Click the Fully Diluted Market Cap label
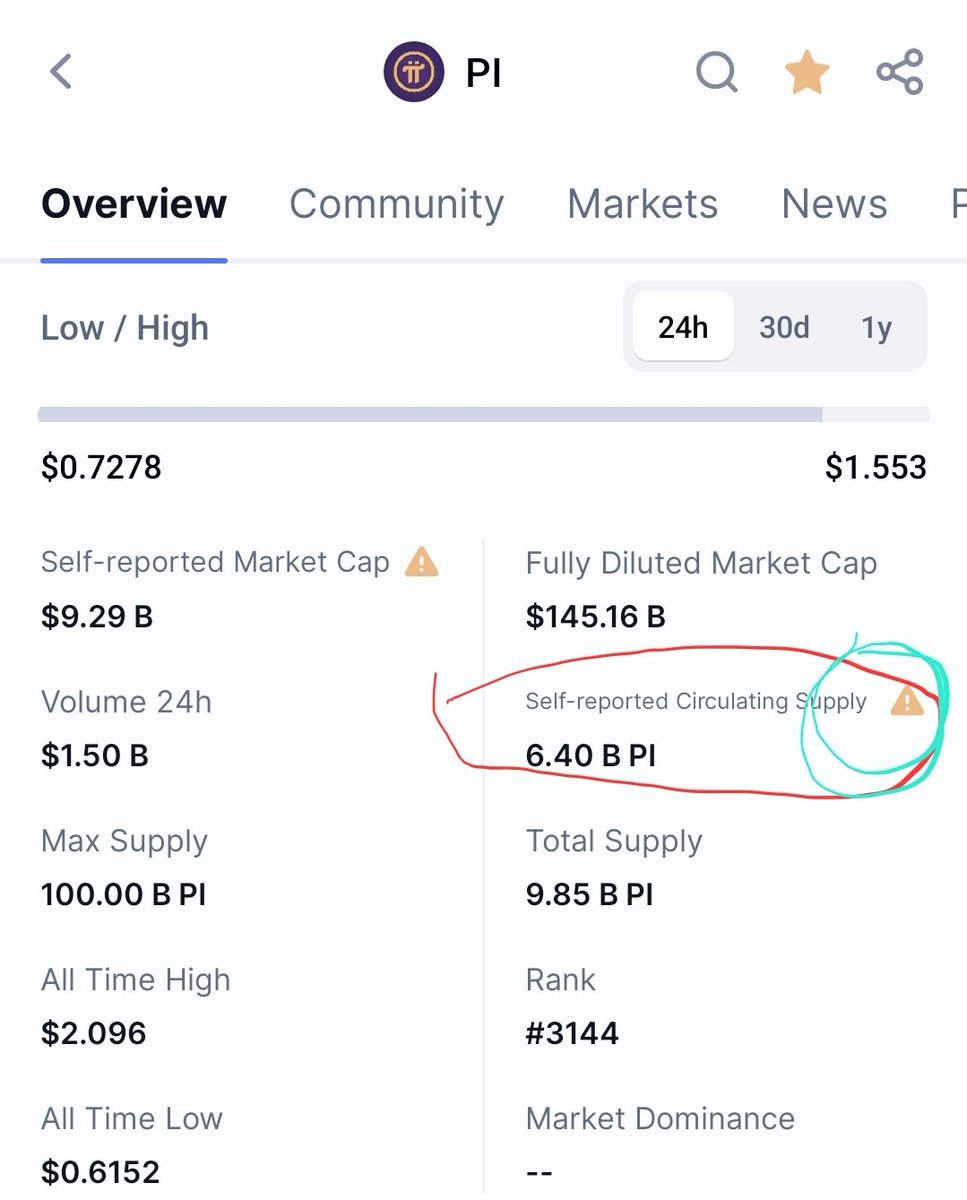 click(701, 563)
